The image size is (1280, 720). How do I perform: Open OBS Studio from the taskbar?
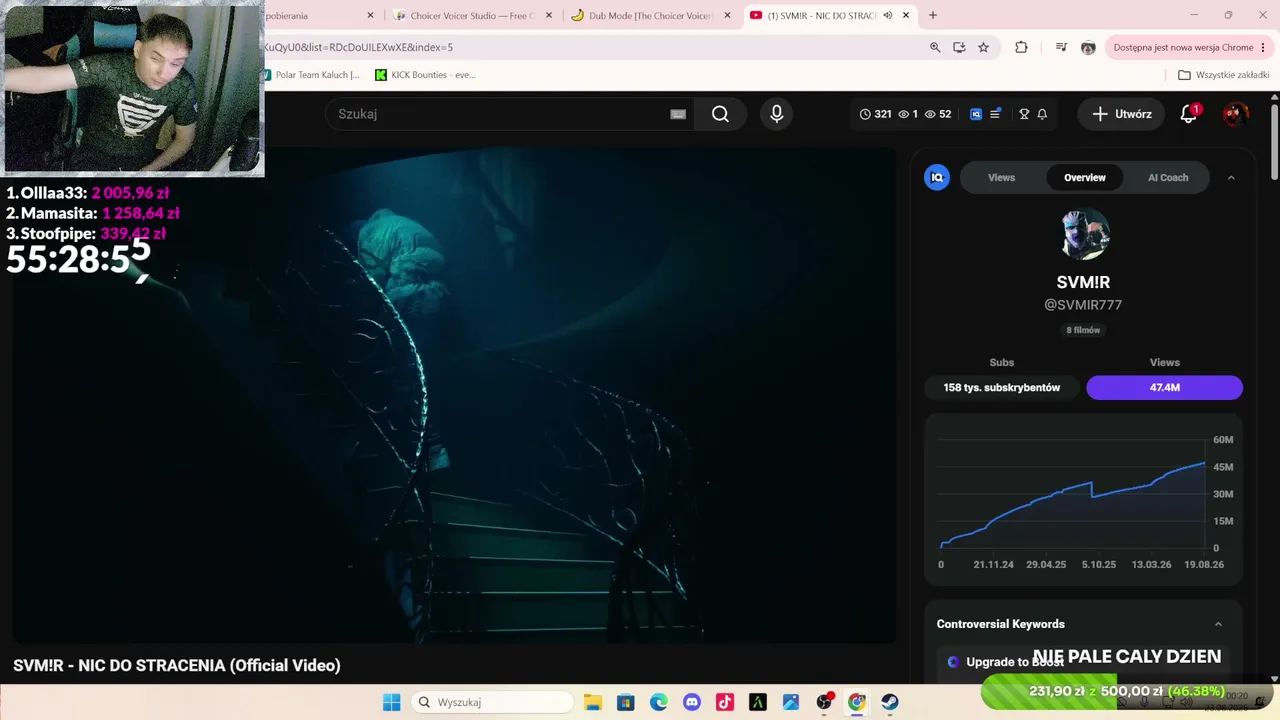pyautogui.click(x=823, y=702)
